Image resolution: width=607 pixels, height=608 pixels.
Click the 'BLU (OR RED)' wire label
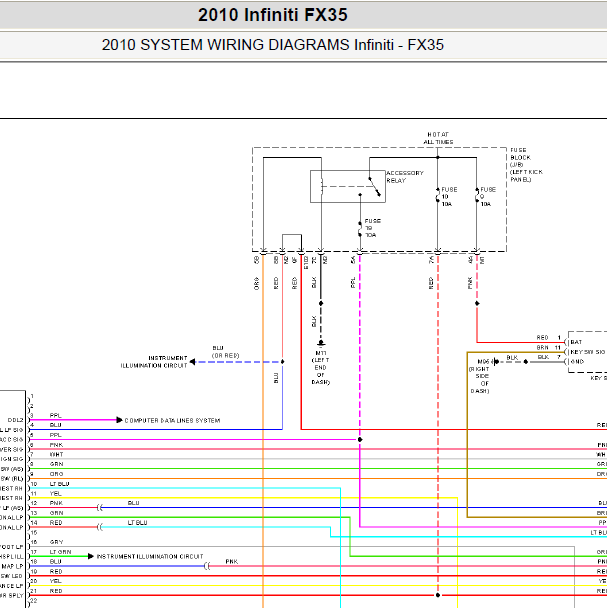click(225, 352)
